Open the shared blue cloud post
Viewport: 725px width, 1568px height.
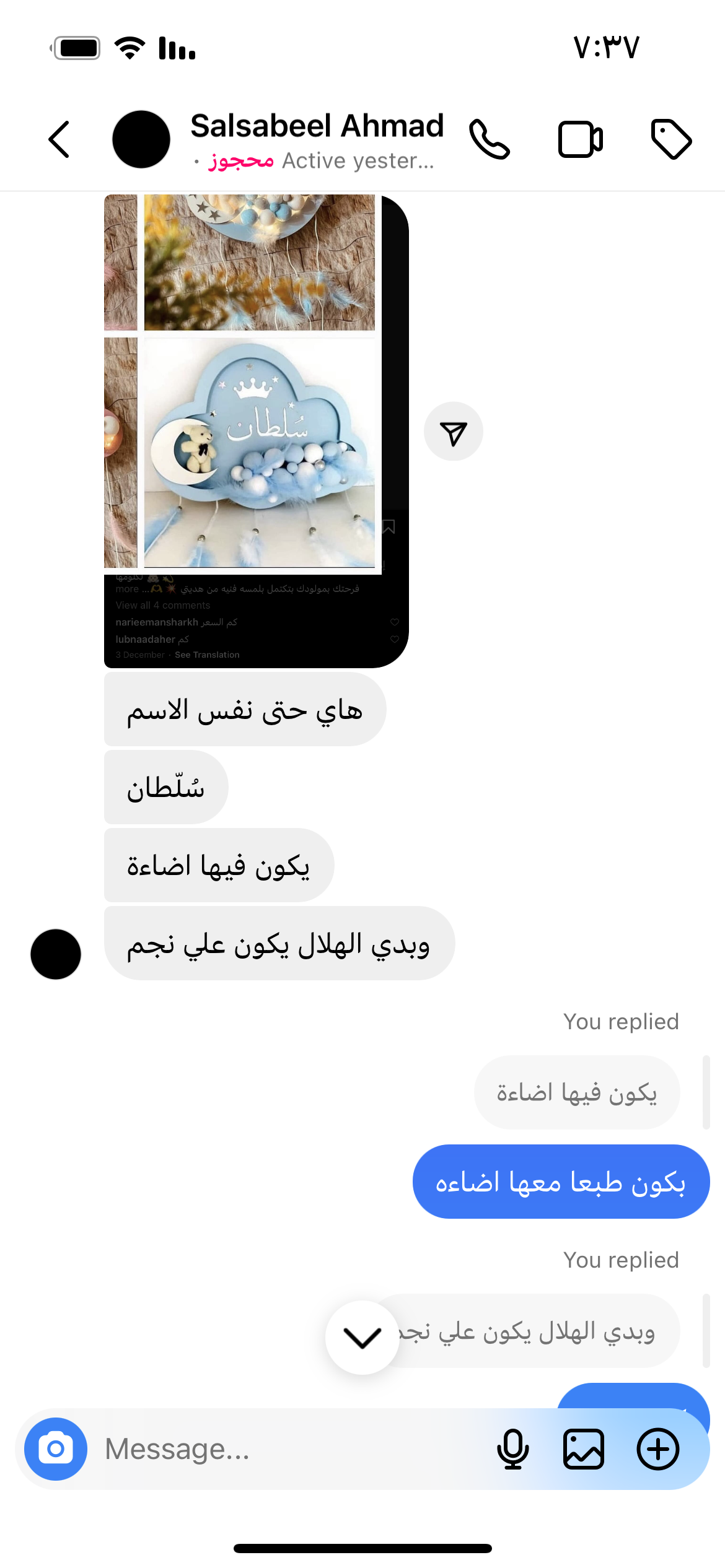point(256,431)
